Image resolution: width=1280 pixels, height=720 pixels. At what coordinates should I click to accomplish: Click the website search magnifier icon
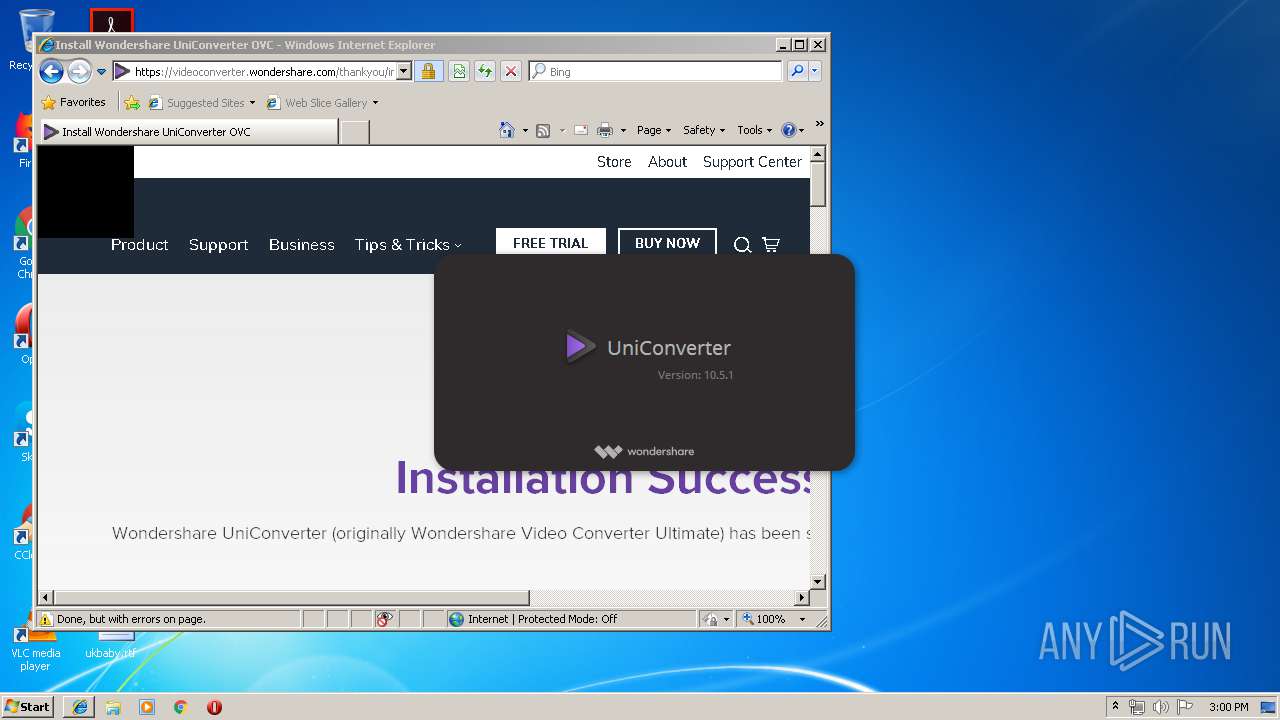(x=742, y=245)
